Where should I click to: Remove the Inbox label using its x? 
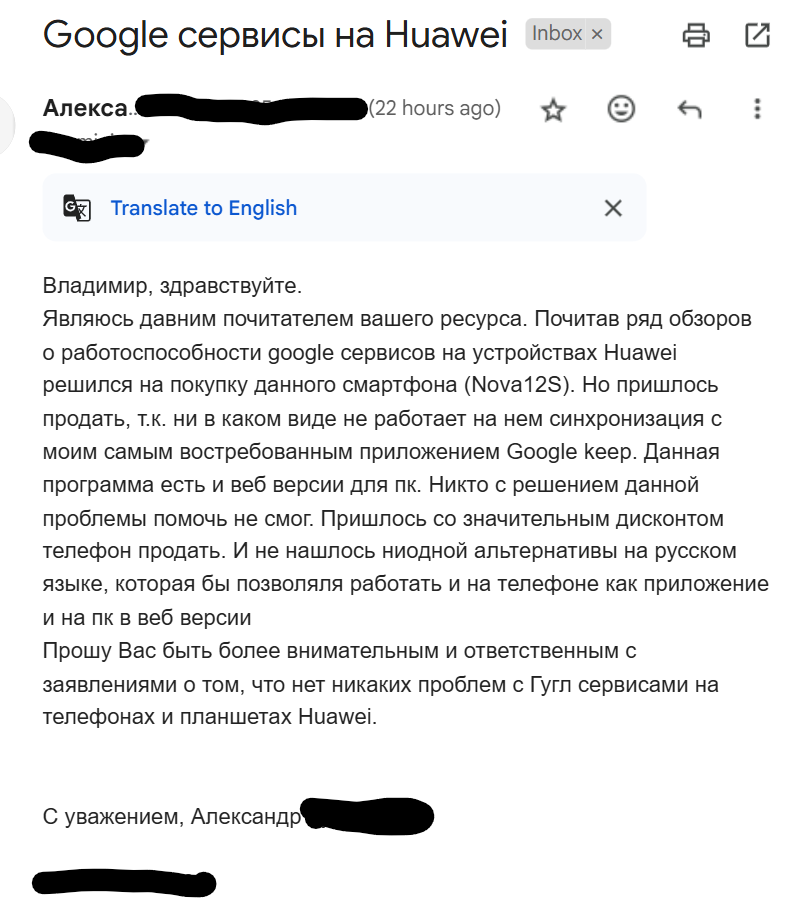(598, 33)
